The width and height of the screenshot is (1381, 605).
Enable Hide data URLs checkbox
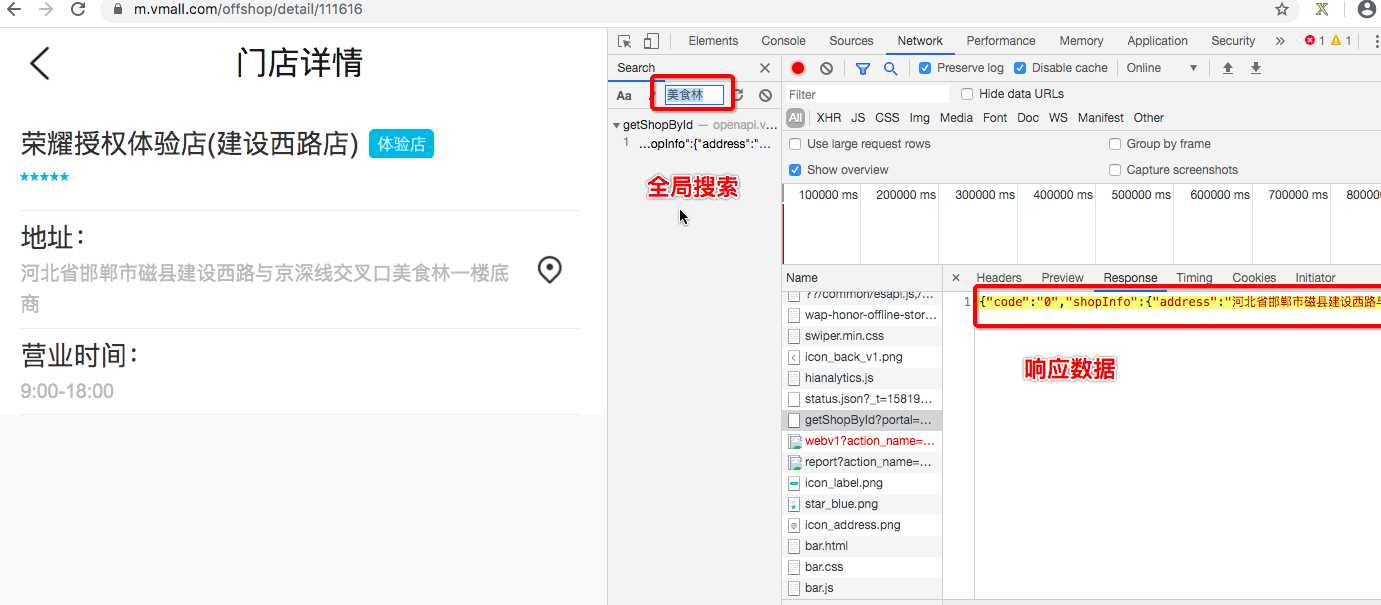click(x=967, y=94)
